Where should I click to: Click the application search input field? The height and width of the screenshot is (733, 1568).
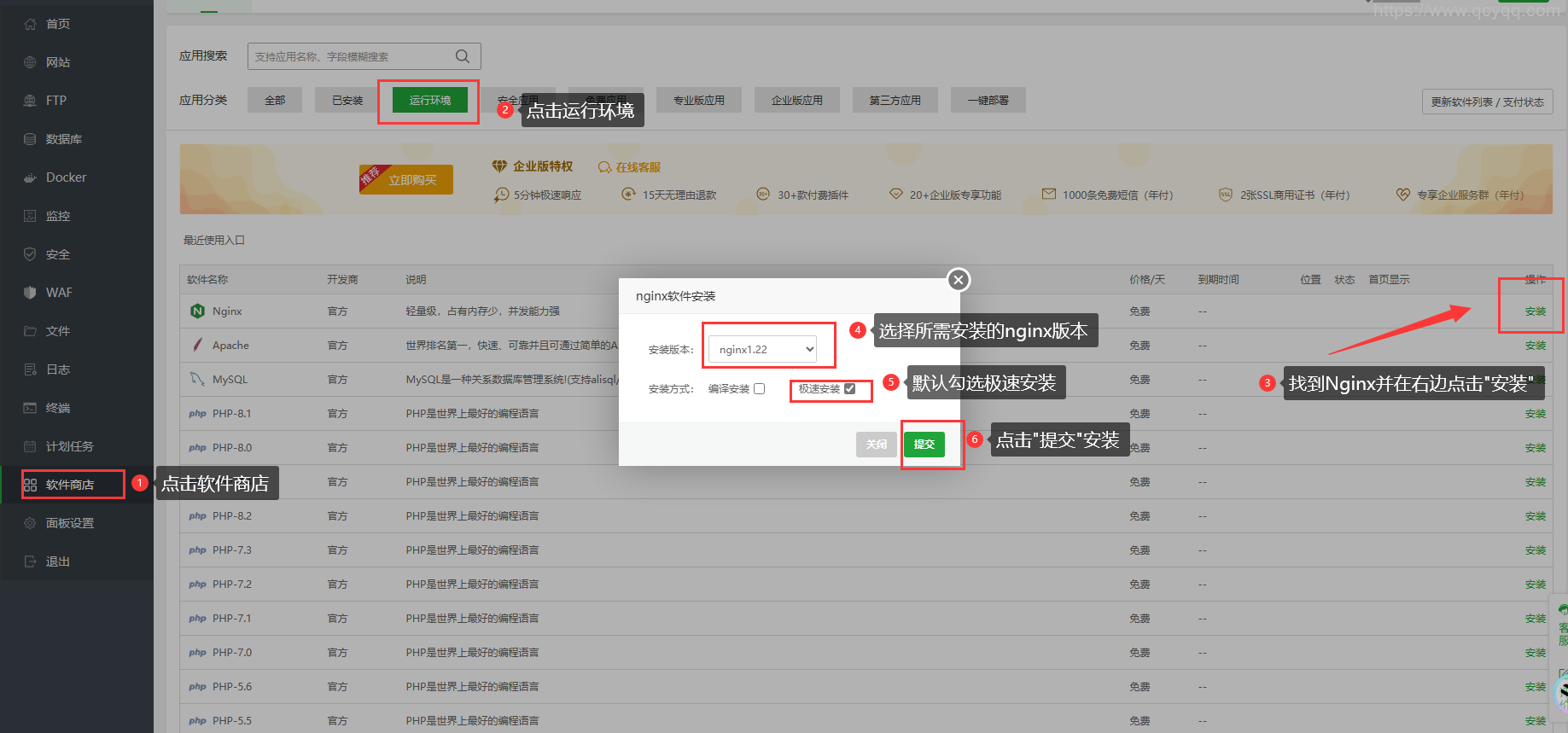coord(352,56)
